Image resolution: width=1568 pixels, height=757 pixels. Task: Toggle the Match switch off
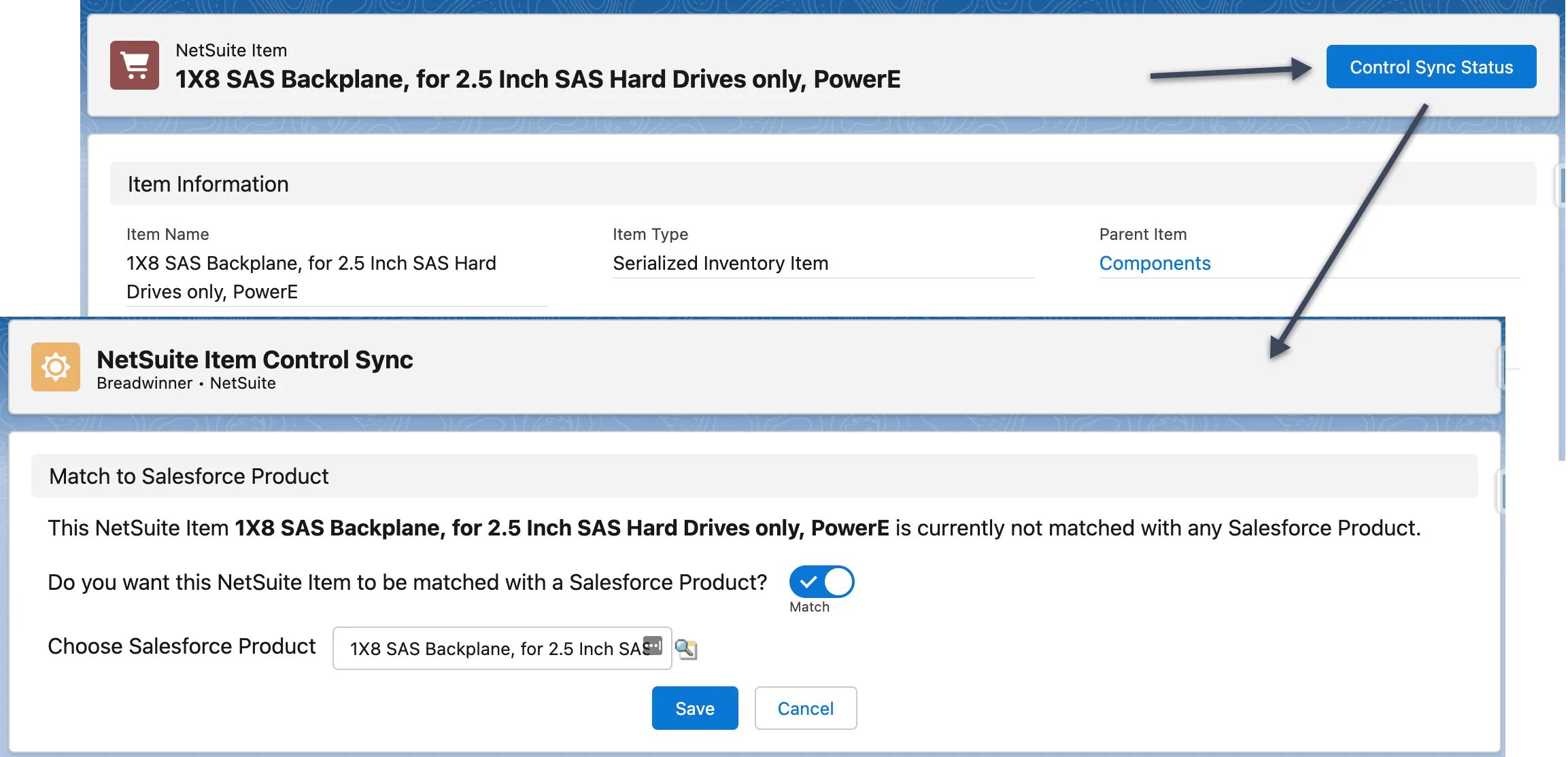tap(821, 582)
